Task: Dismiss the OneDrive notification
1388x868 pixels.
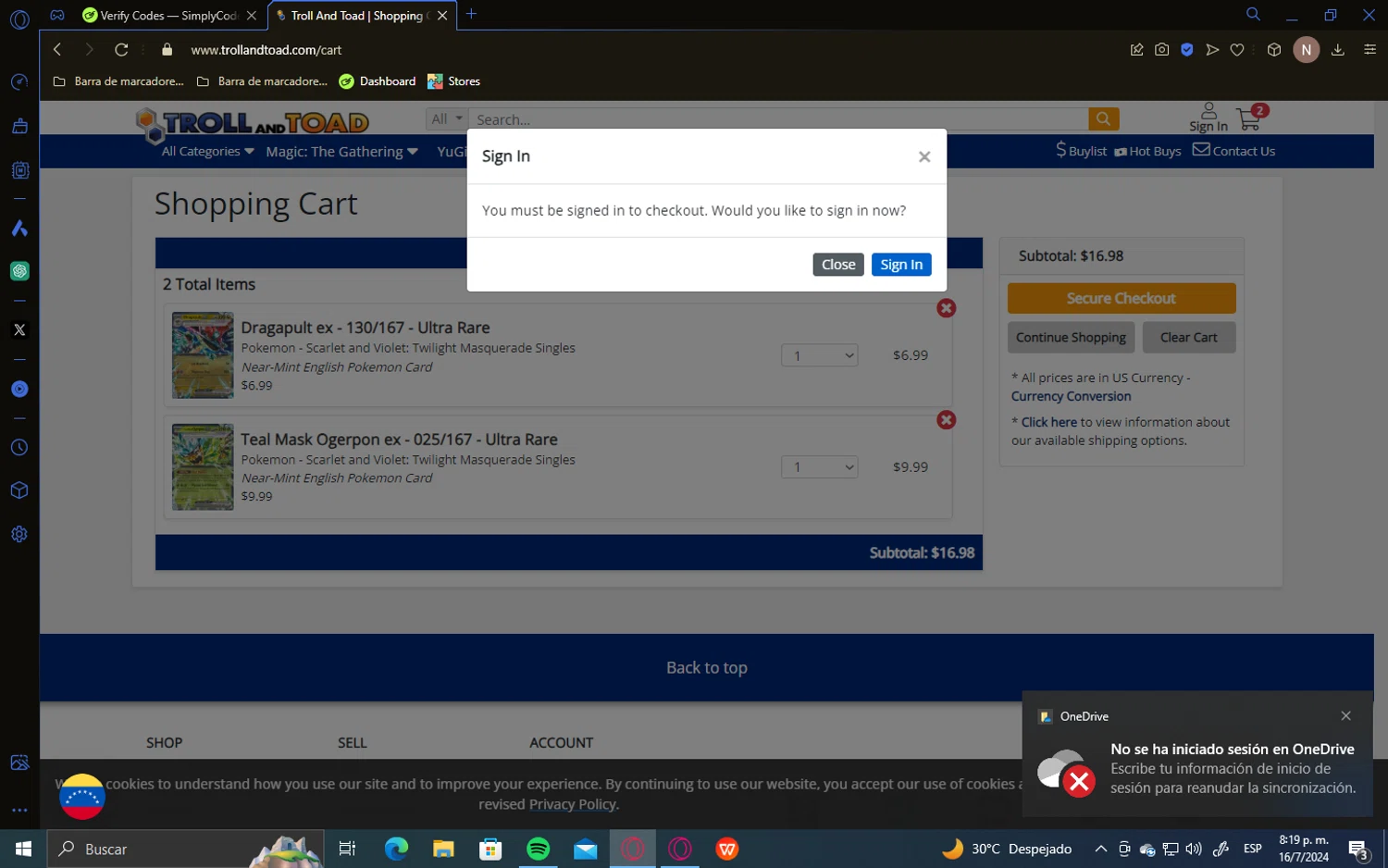Action: pos(1345,715)
